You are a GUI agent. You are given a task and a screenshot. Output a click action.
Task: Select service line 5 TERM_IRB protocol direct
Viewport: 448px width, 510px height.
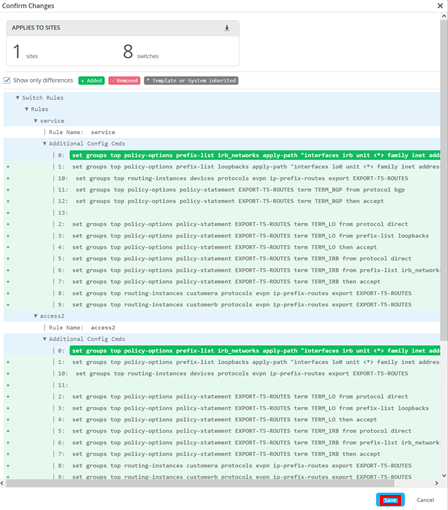[x=242, y=259]
